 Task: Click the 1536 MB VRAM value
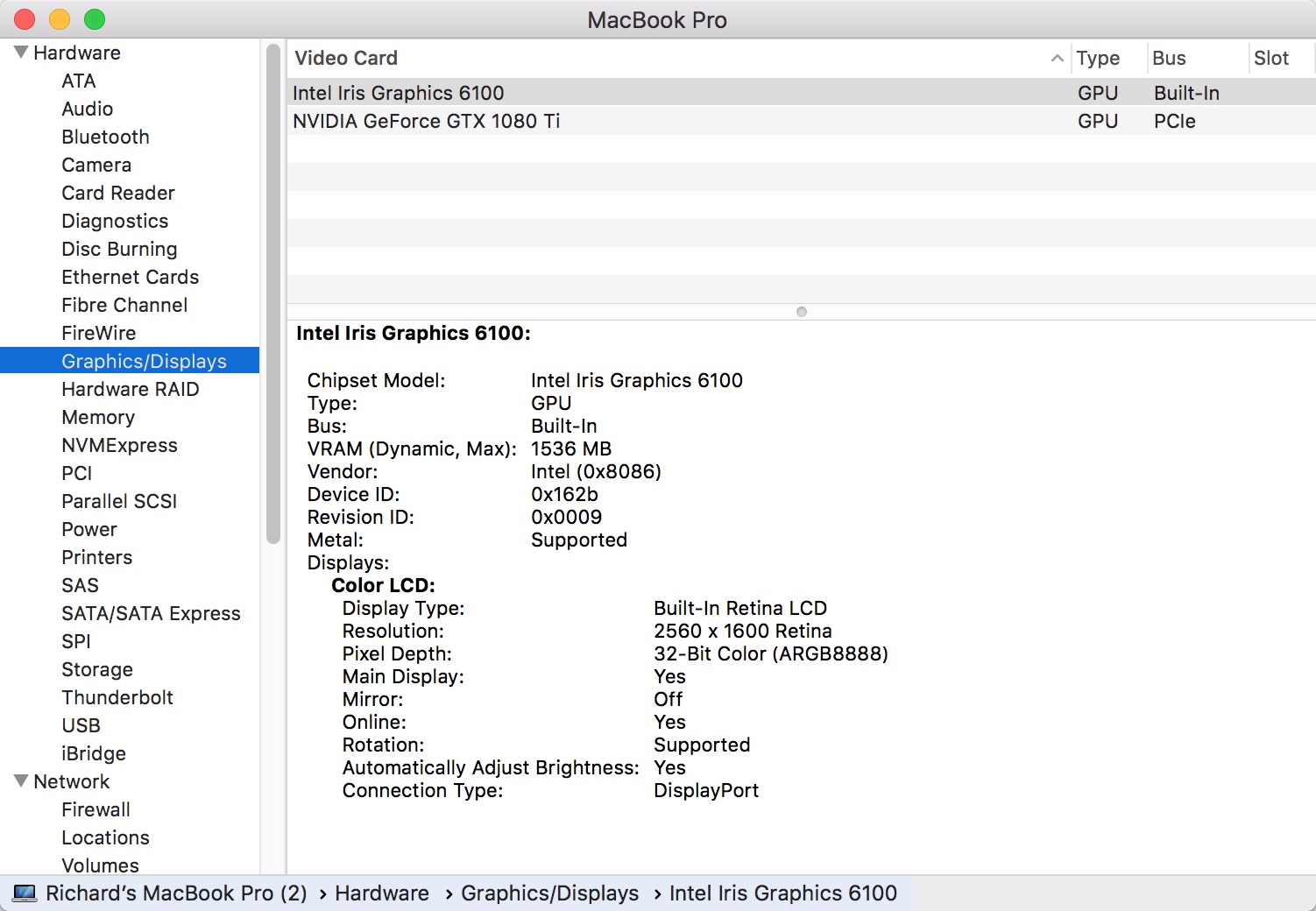(571, 448)
